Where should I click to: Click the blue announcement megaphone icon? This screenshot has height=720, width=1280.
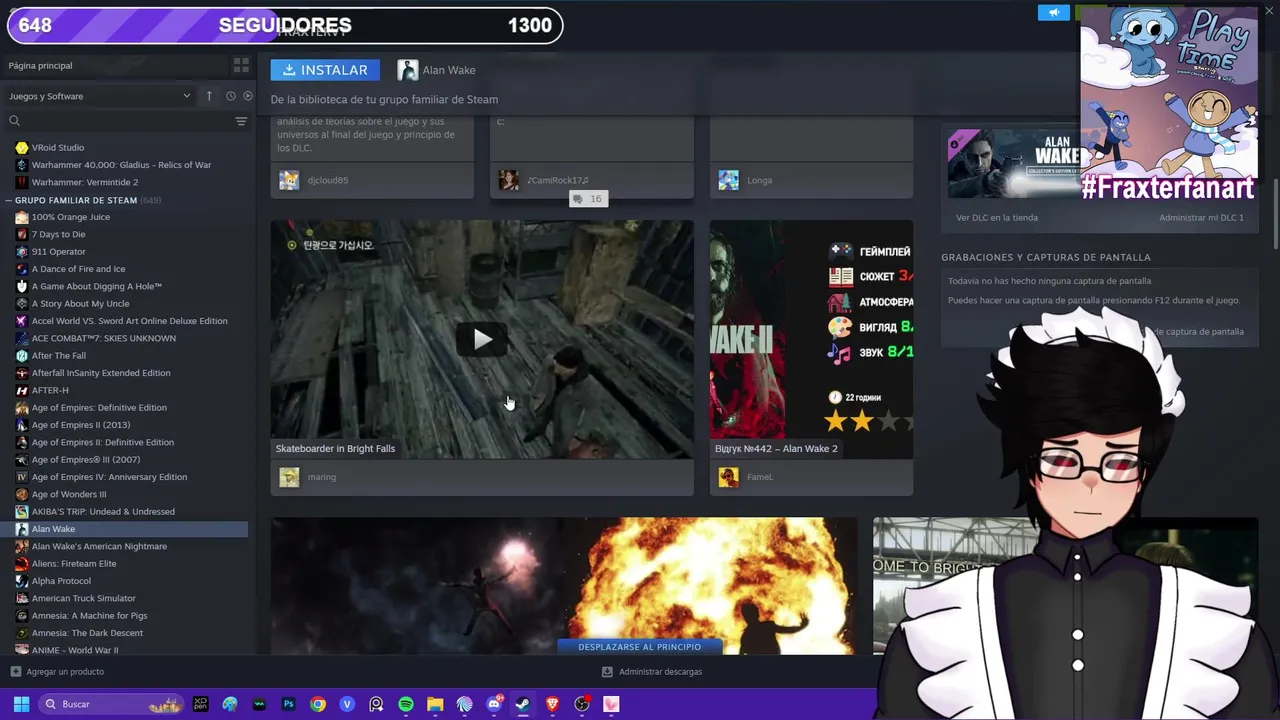[1053, 12]
